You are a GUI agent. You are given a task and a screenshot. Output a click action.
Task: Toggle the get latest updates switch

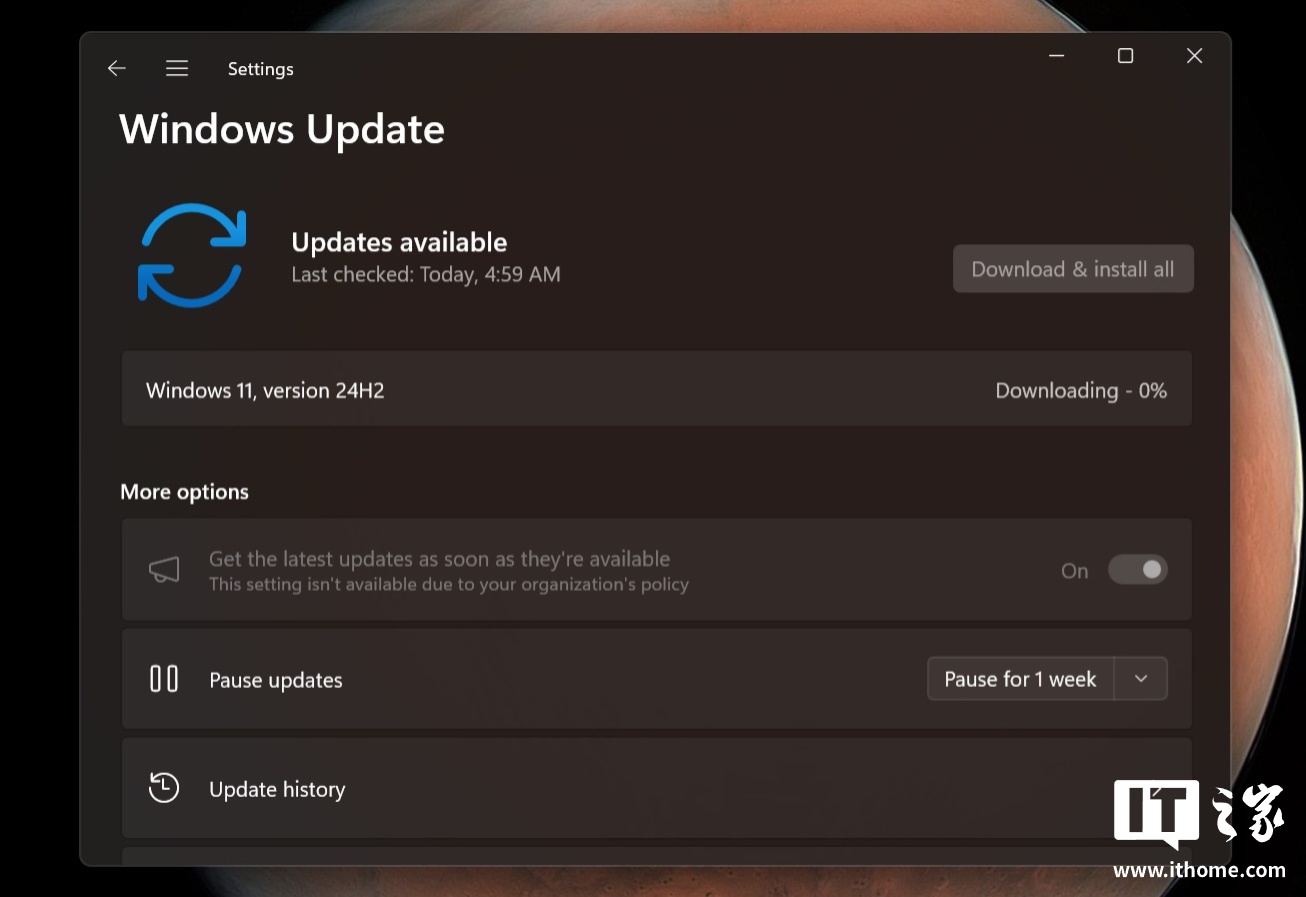coord(1138,570)
